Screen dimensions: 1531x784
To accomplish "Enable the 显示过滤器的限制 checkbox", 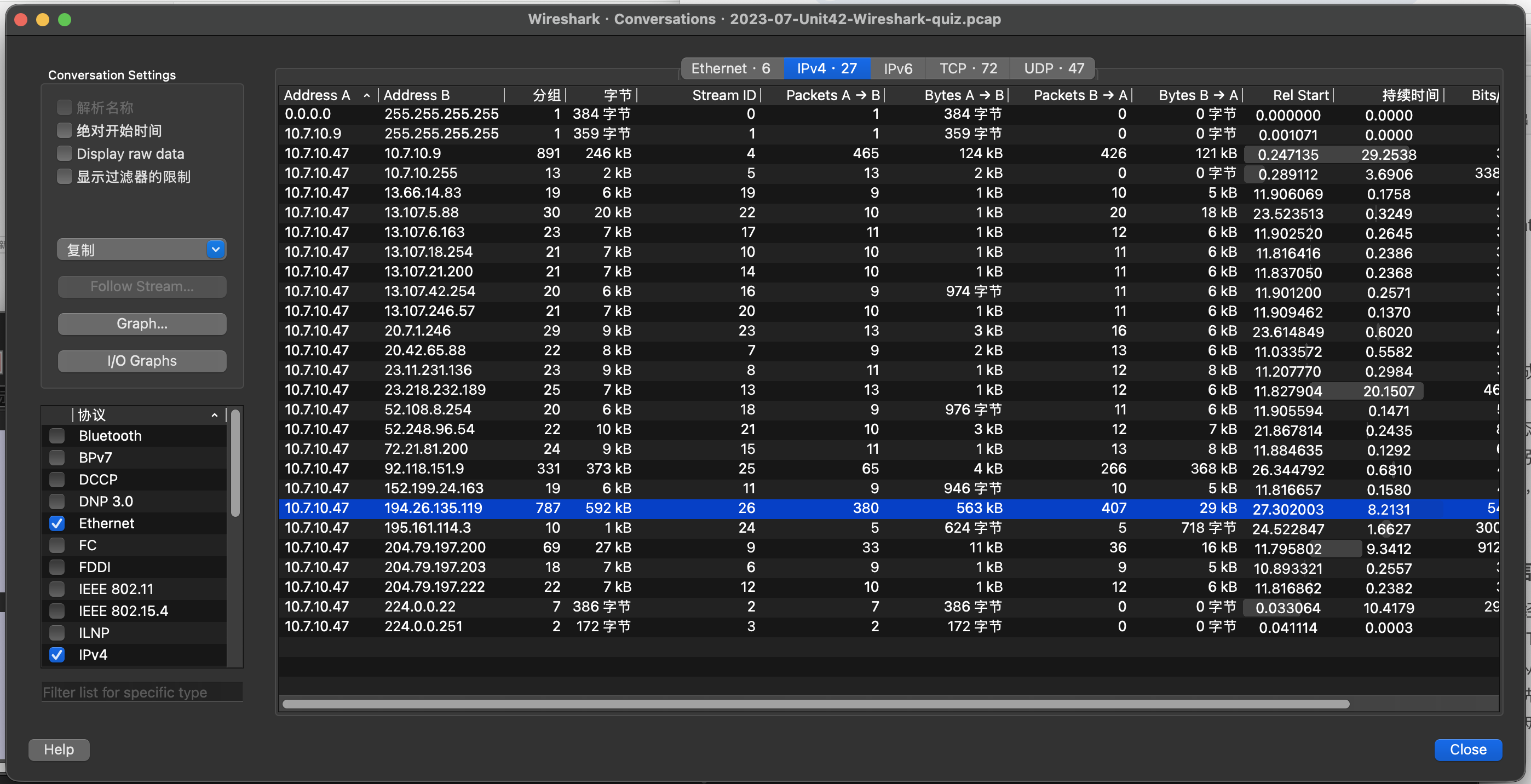I will (x=64, y=176).
